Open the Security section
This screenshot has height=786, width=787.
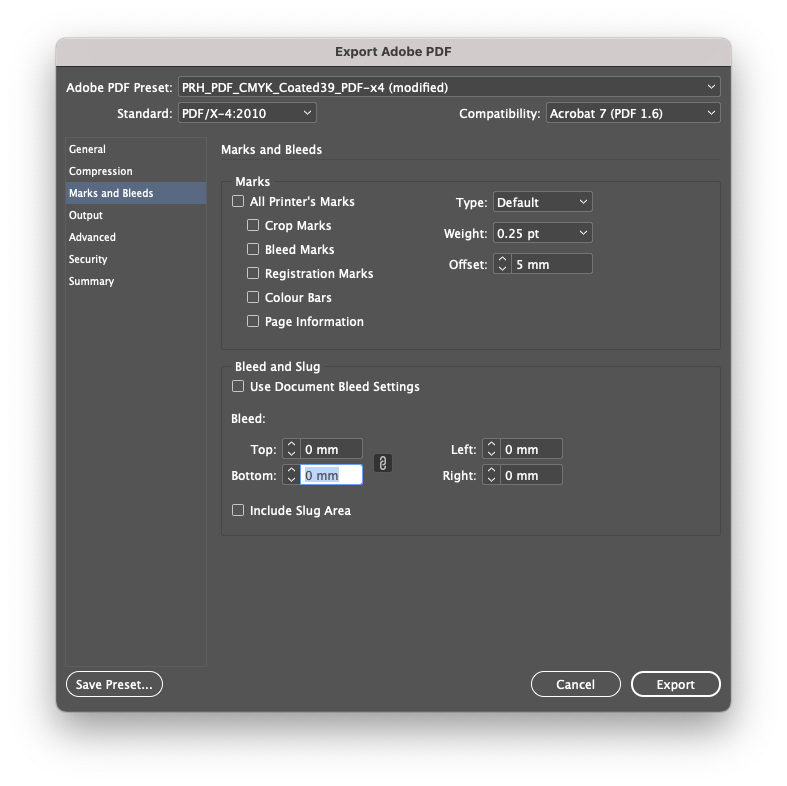[x=136, y=259]
